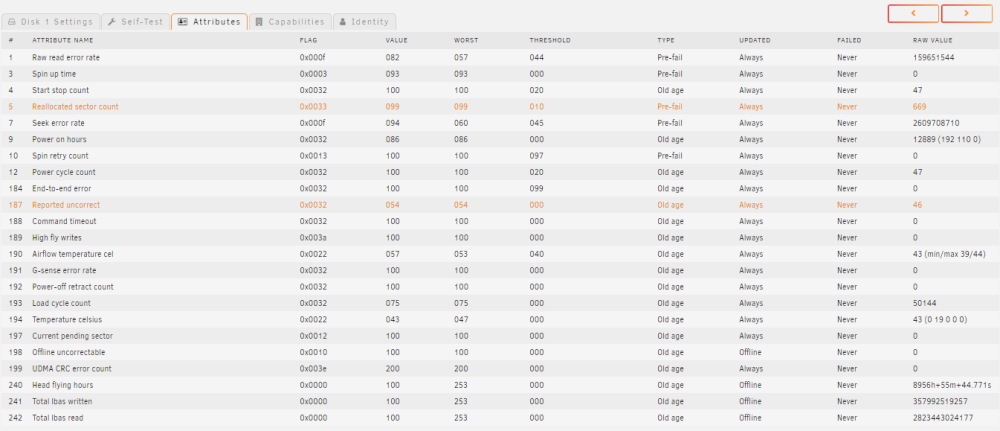The image size is (1000, 431).
Task: Click flag 0x0013 in Spin retry count row
Action: (x=313, y=156)
